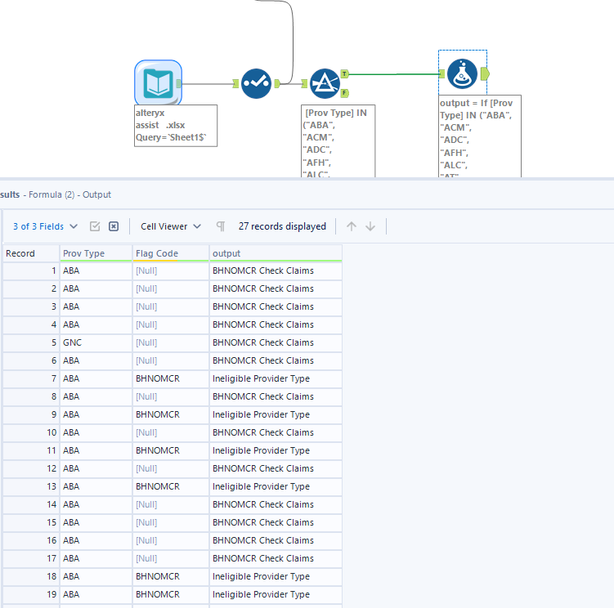
Task: Click the Formula tool output anchor
Action: point(485,74)
